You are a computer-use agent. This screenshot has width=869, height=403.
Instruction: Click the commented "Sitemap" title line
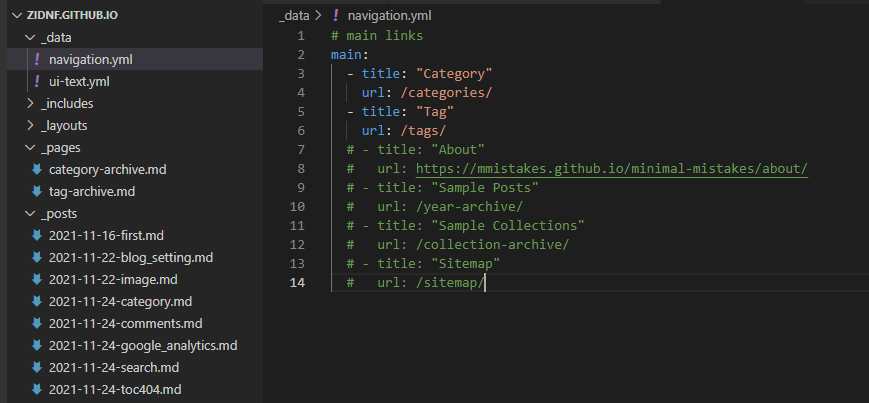[x=423, y=263]
